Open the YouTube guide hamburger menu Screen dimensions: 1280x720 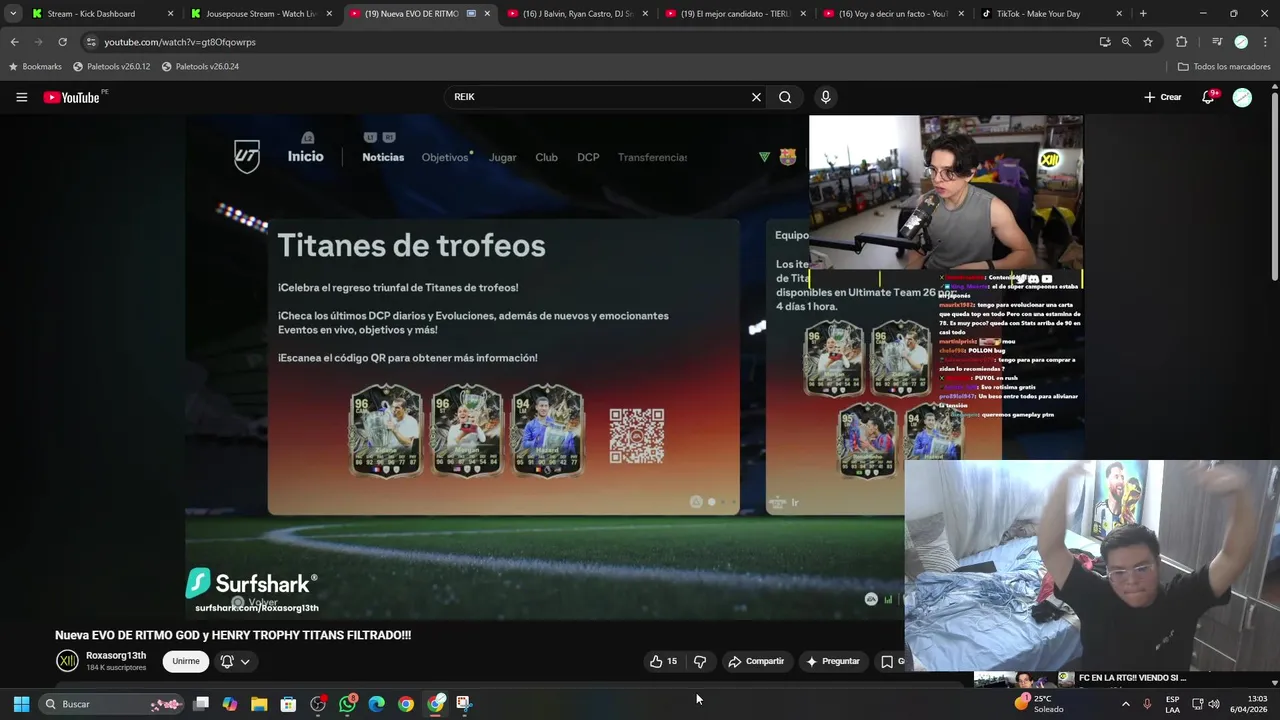click(x=21, y=97)
